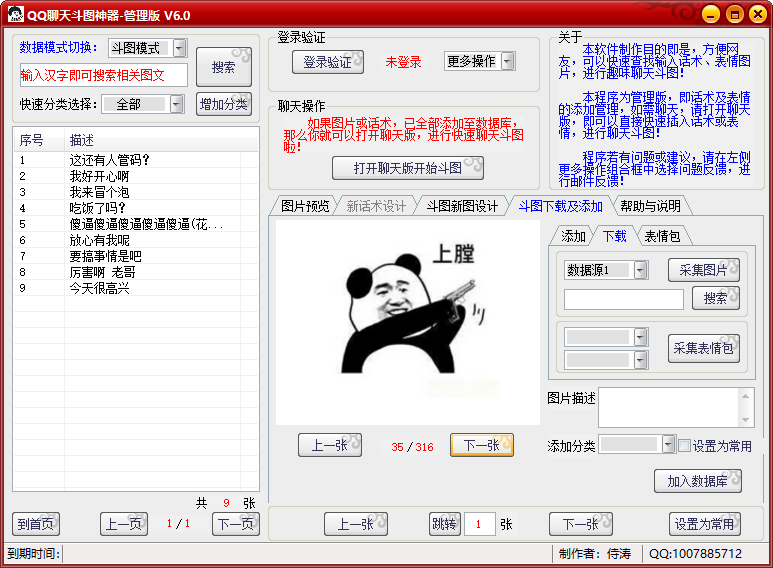Click the empty search field beside 数据源1 搜索

[x=624, y=299]
